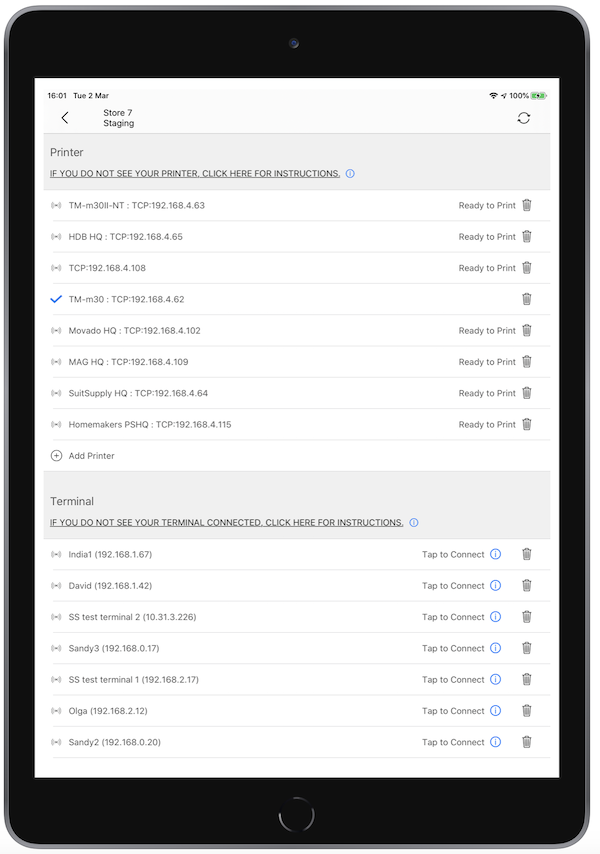This screenshot has height=854, width=600.
Task: Show info for Sandy3 terminal
Action: (495, 648)
